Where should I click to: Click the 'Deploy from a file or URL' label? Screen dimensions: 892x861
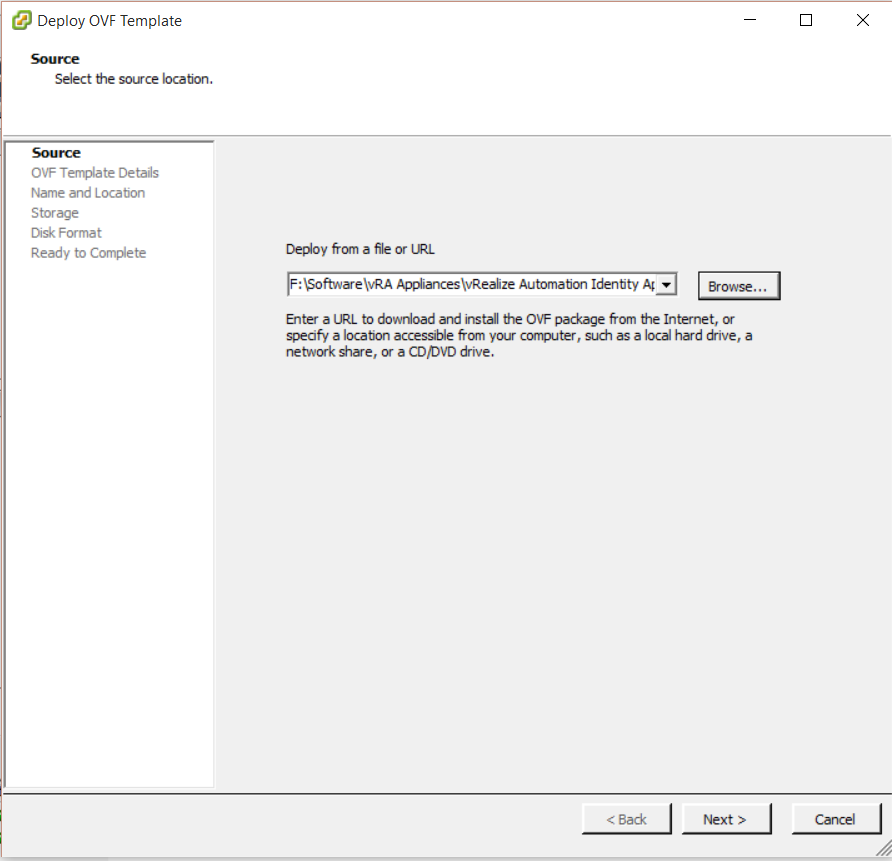click(360, 249)
